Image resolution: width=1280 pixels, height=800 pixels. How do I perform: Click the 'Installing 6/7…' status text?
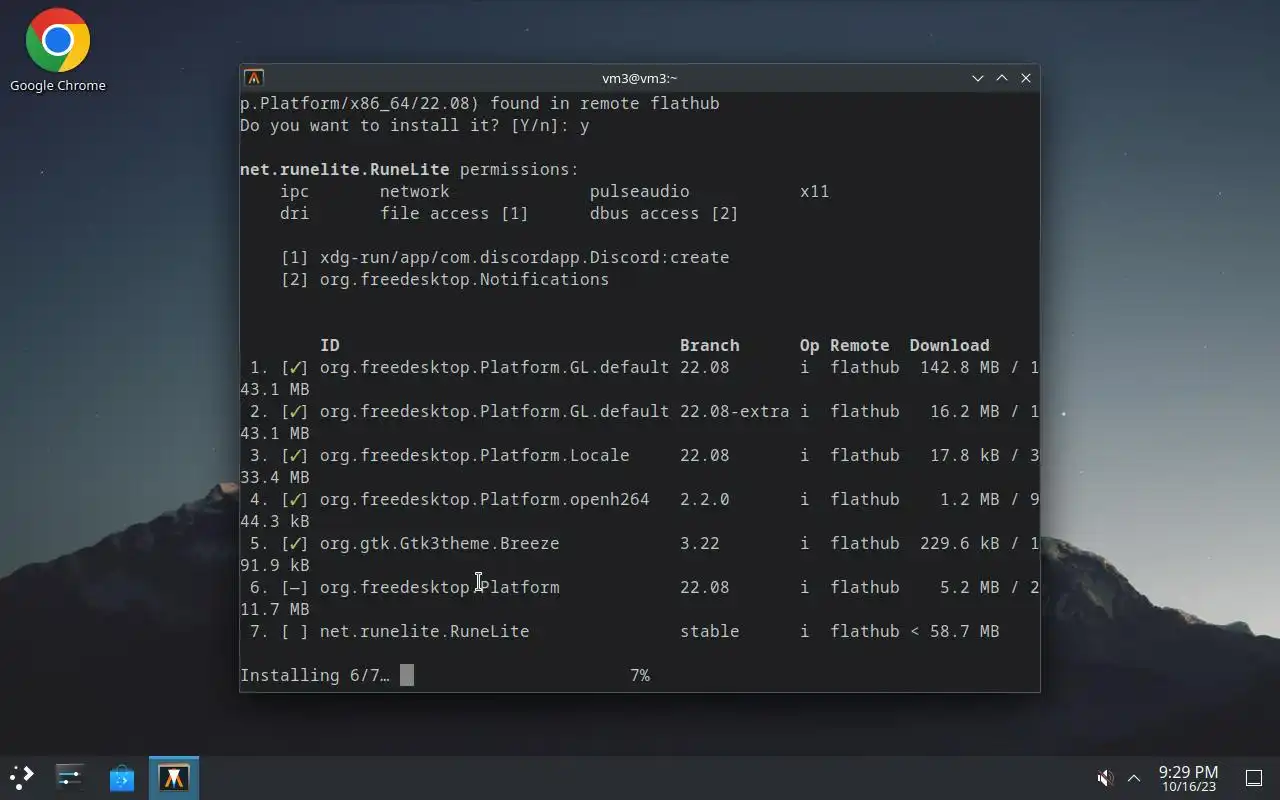click(x=315, y=675)
